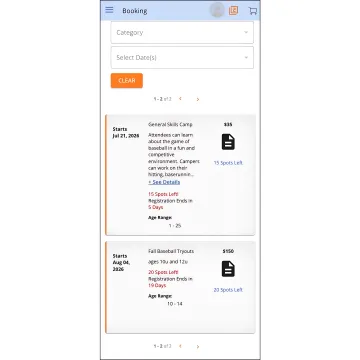
Task: Open the hamburger navigation menu
Action: coord(109,10)
